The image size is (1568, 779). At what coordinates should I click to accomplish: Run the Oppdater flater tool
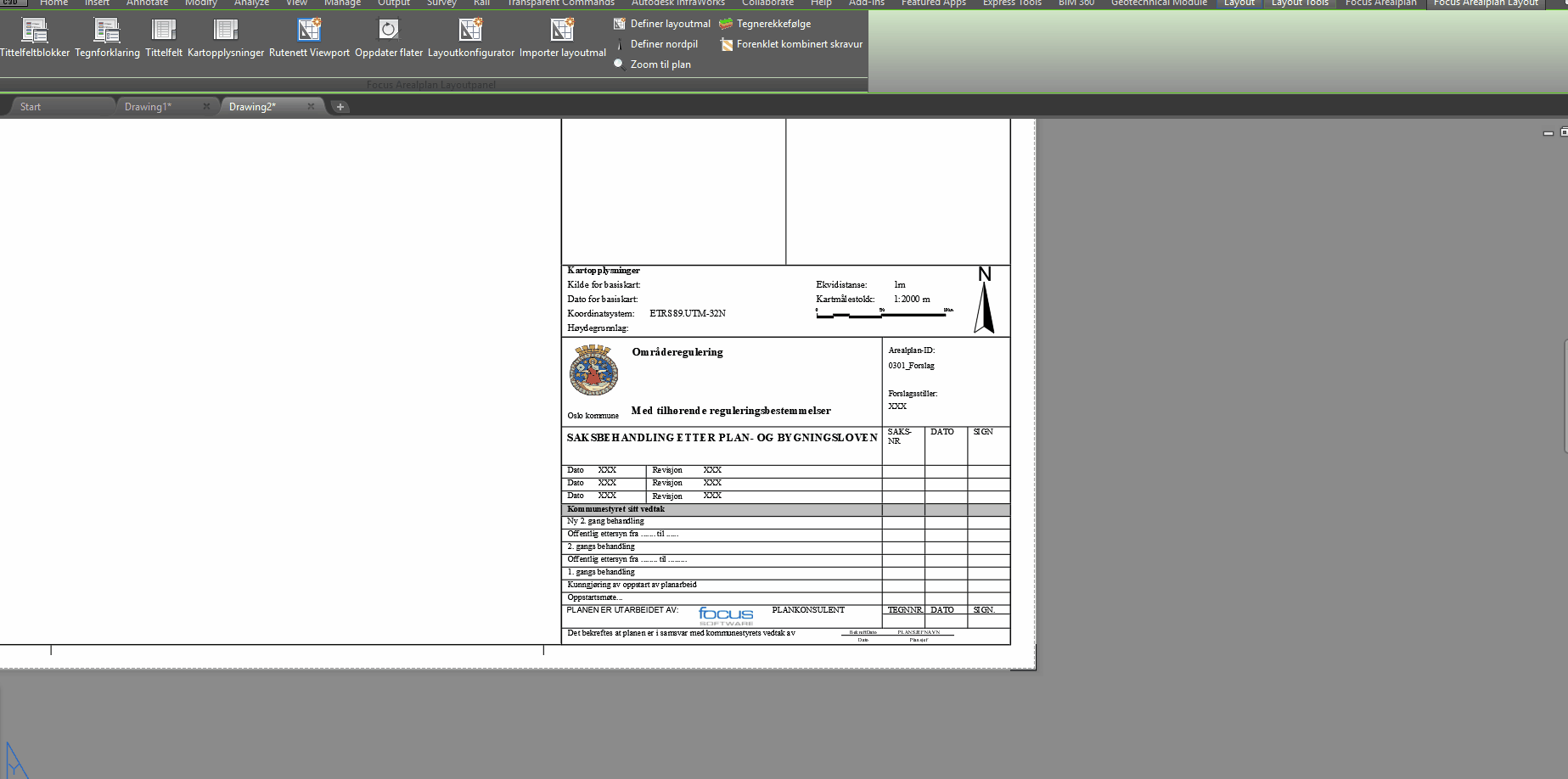389,31
